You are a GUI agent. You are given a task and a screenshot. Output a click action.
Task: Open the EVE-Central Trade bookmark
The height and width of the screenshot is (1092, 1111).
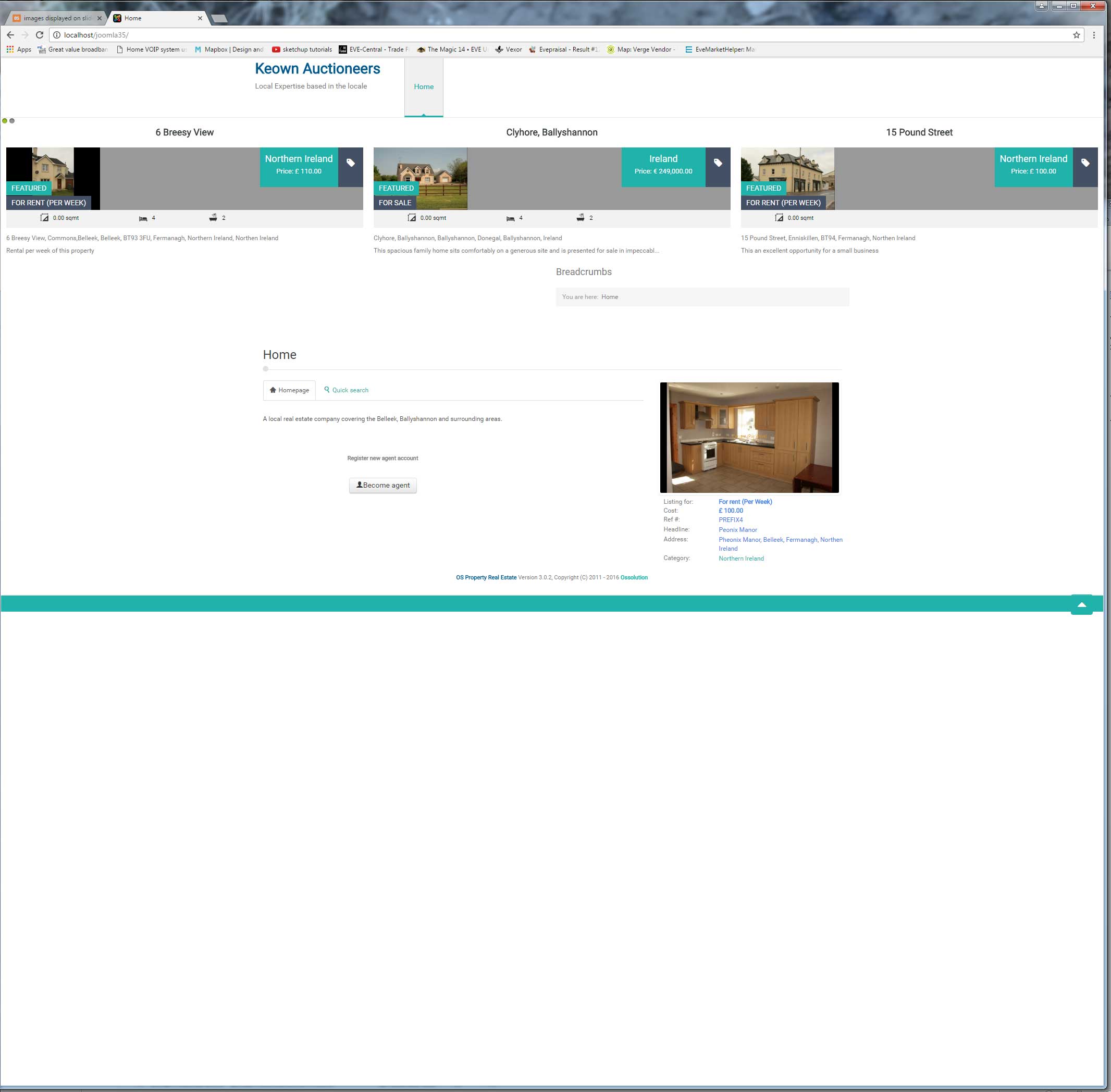coord(374,49)
